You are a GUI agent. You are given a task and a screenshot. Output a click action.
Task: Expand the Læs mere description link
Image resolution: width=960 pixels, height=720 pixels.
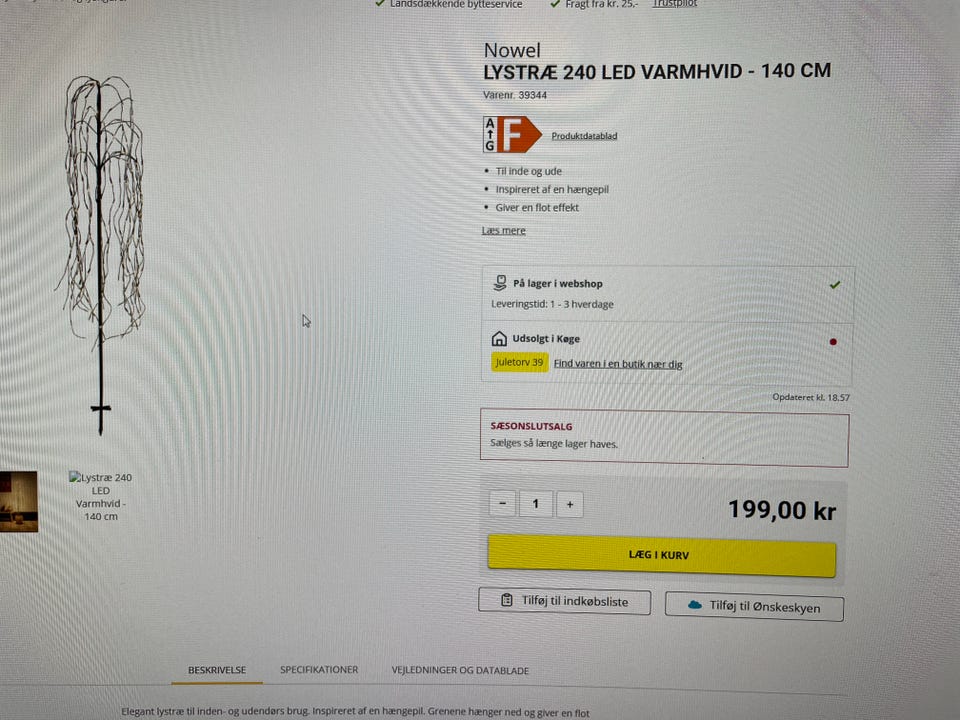tap(503, 231)
